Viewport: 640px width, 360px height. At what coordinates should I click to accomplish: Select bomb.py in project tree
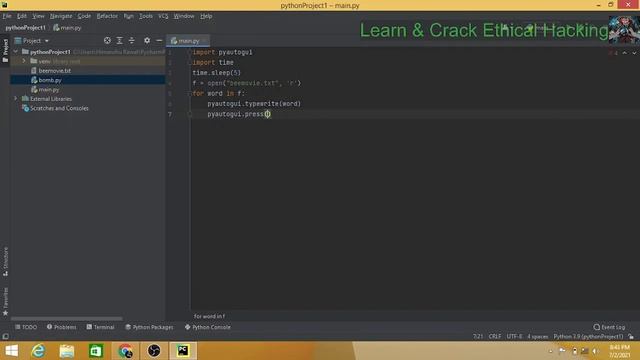point(50,80)
